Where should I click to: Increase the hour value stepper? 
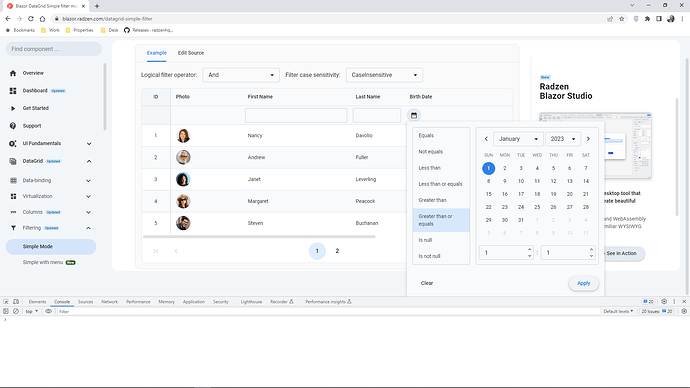click(x=529, y=249)
